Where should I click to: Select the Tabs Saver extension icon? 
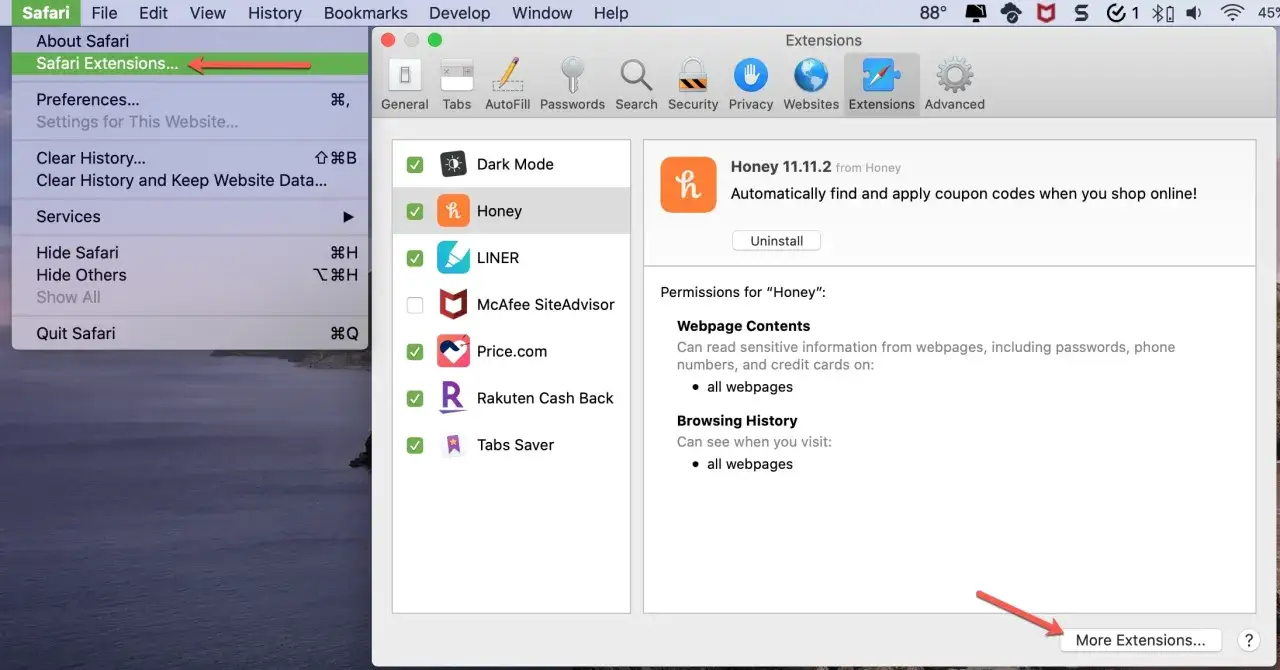click(453, 445)
